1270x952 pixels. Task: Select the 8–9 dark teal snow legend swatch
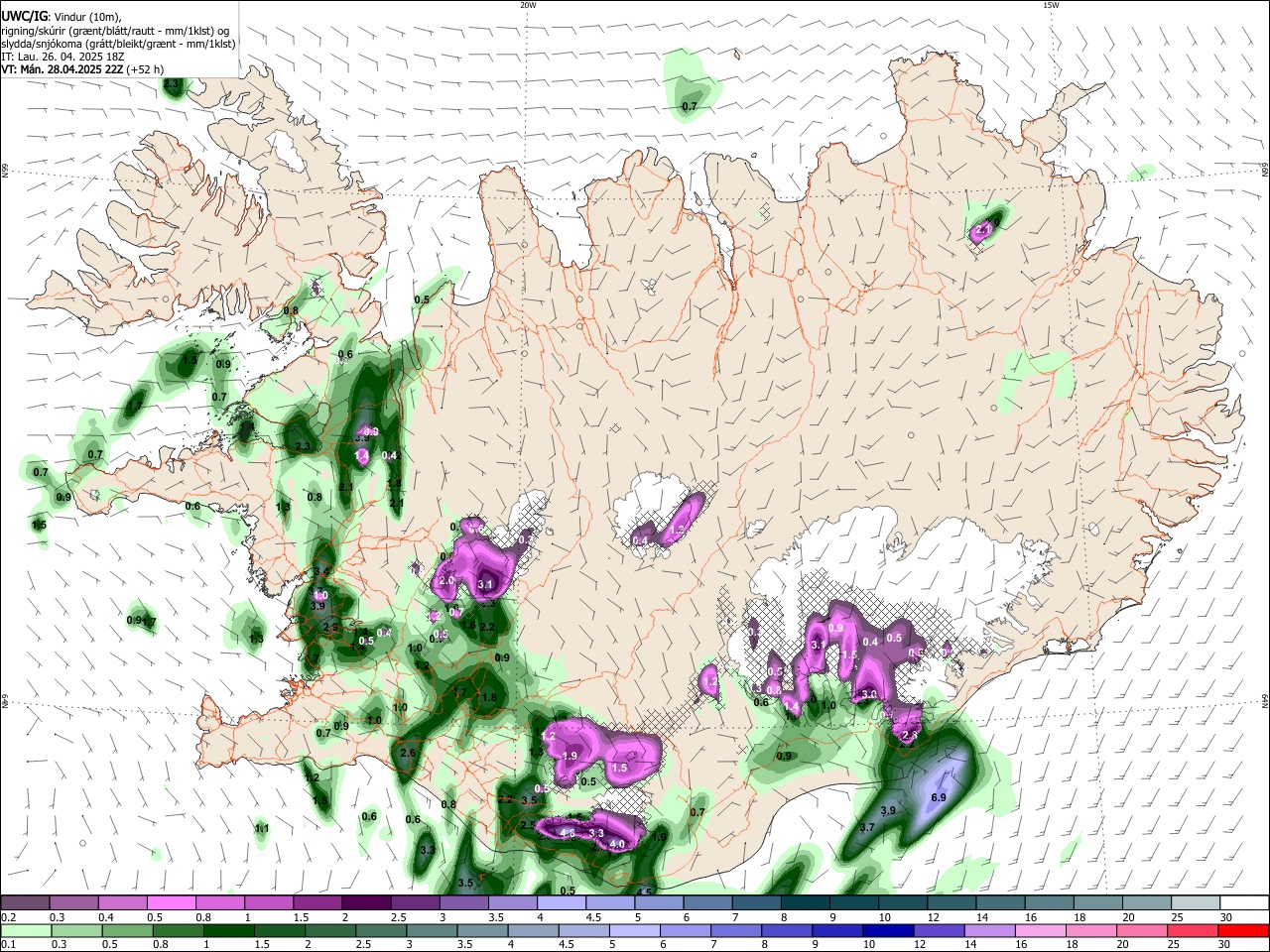(805, 902)
